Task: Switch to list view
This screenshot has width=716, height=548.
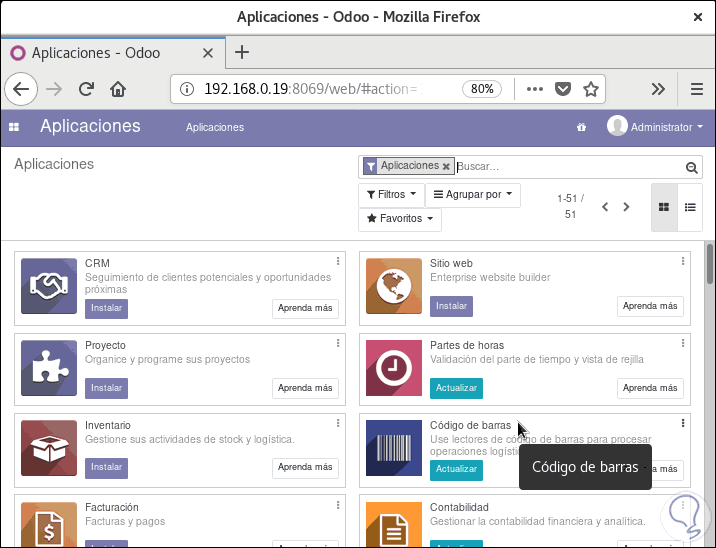Action: click(690, 207)
